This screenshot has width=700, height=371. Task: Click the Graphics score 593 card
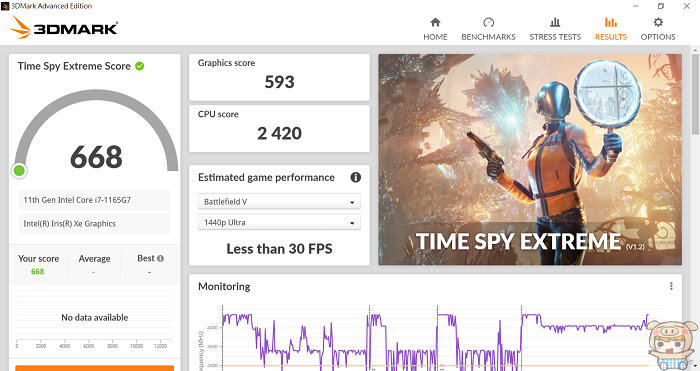tap(279, 77)
